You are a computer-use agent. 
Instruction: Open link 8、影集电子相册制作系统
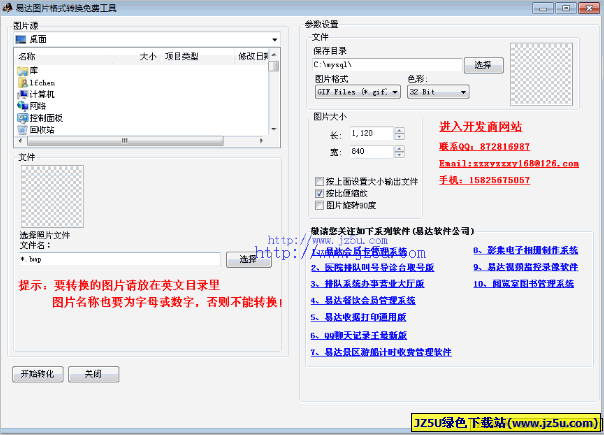point(526,250)
